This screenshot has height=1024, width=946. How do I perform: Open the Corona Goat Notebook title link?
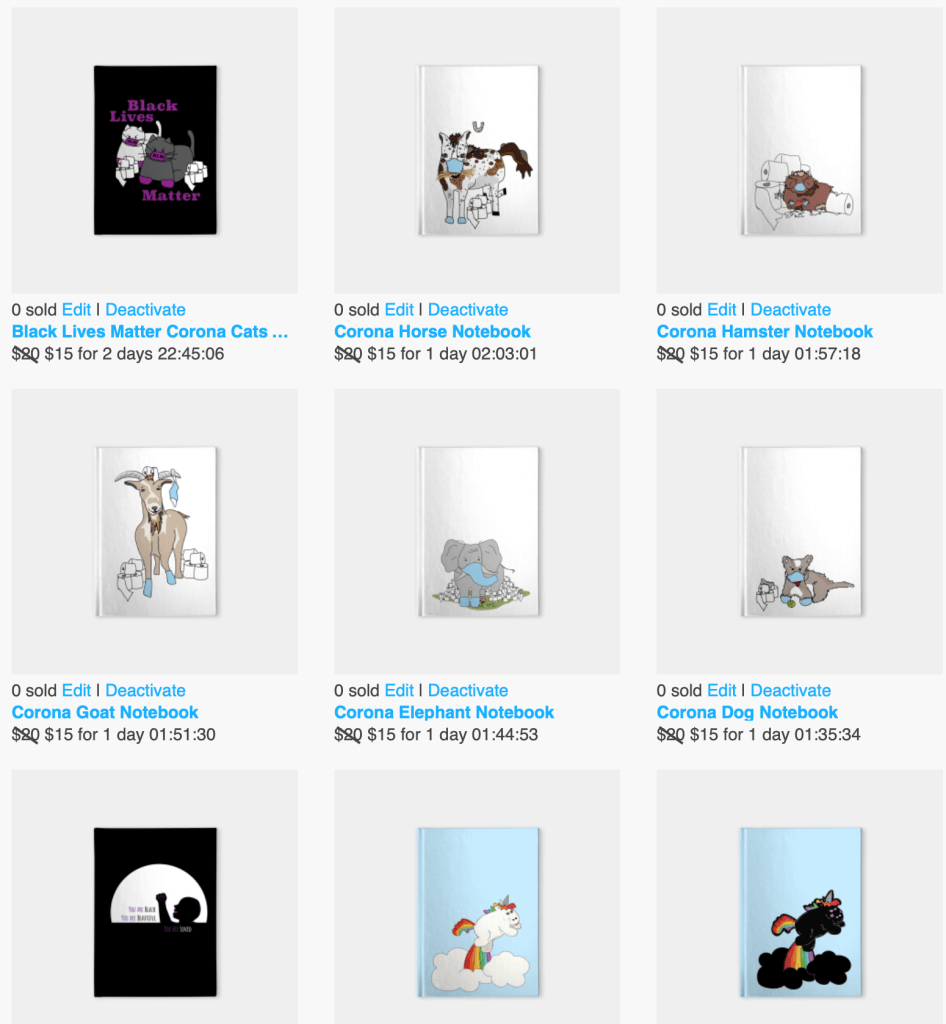tap(105, 712)
